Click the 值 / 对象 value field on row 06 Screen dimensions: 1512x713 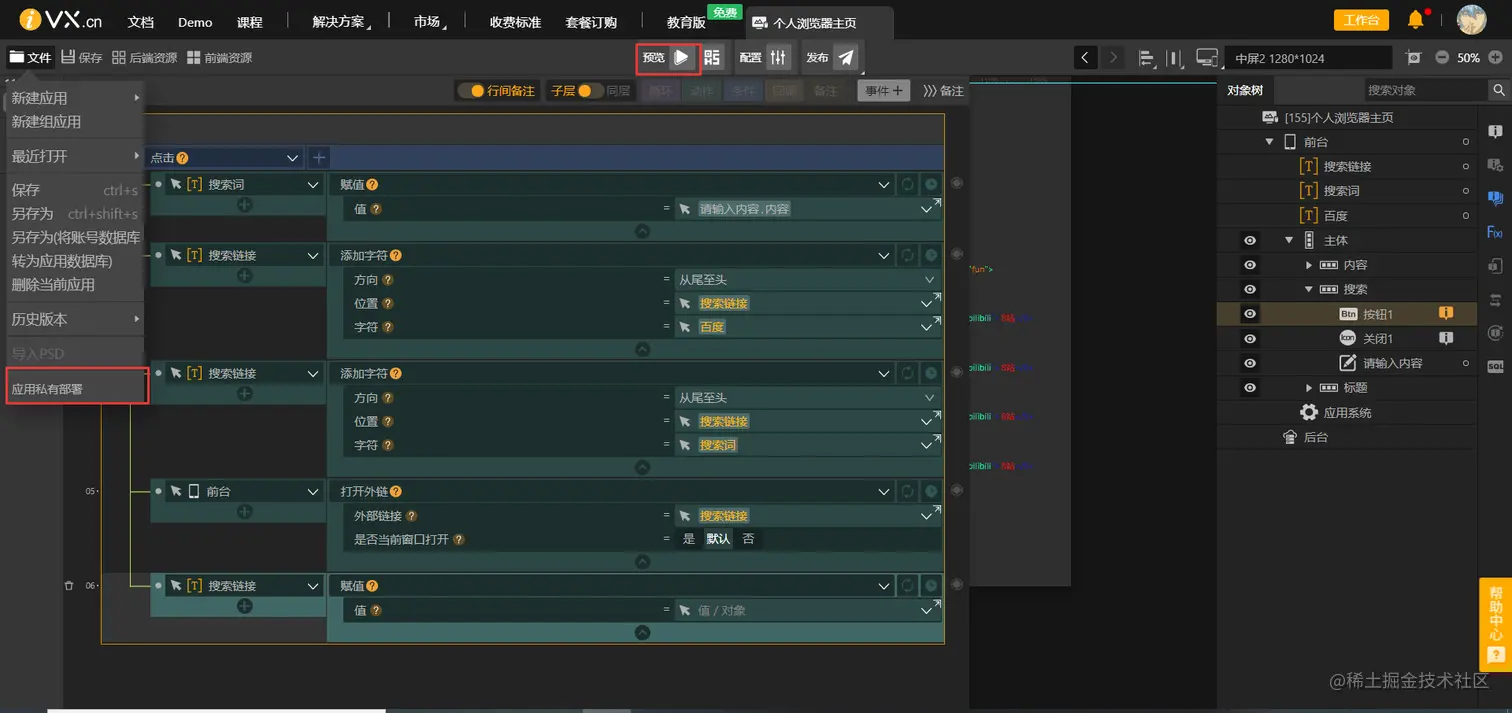point(807,610)
